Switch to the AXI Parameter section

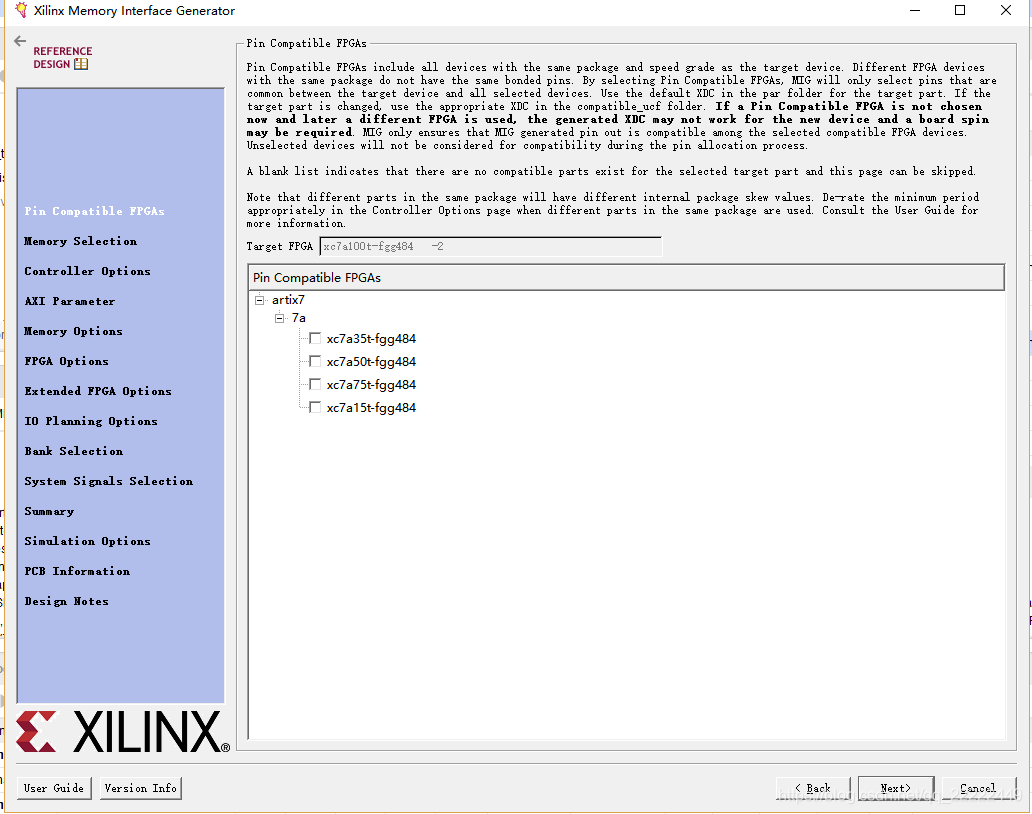tap(69, 301)
